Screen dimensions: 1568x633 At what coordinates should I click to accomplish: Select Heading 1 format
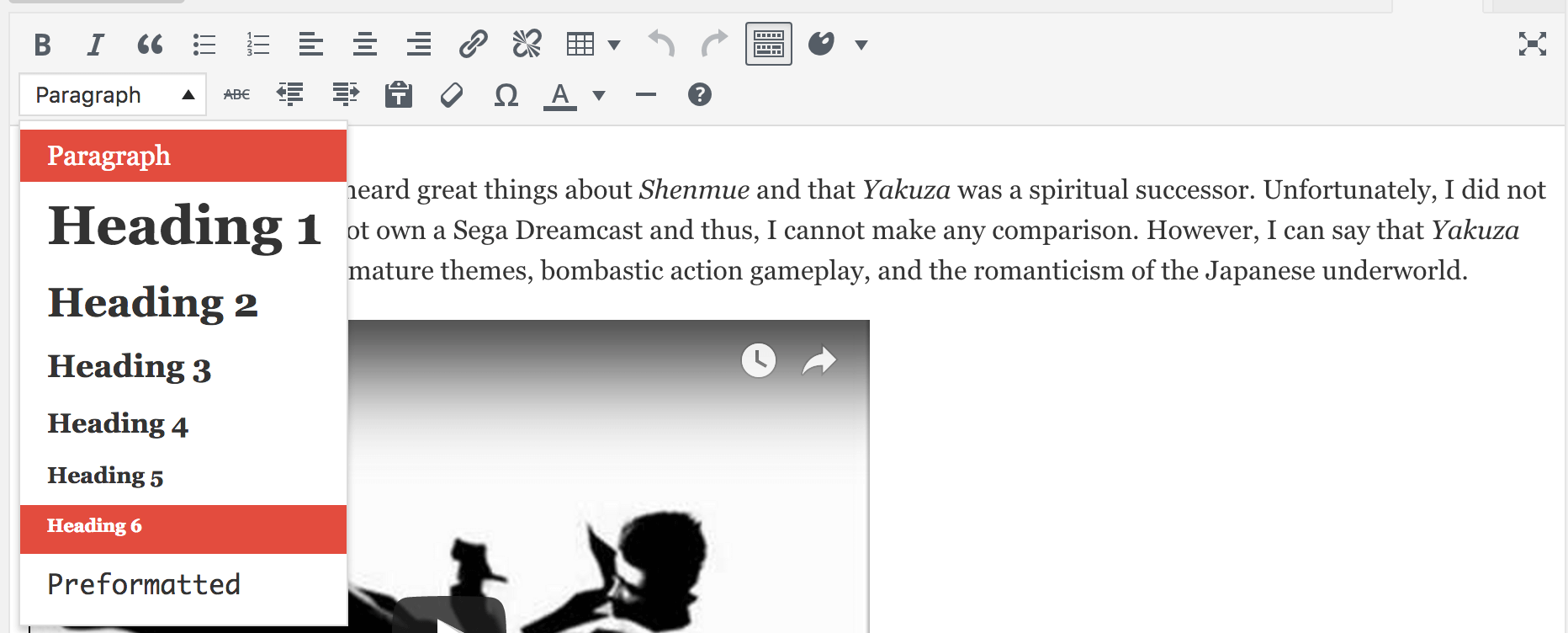(183, 226)
